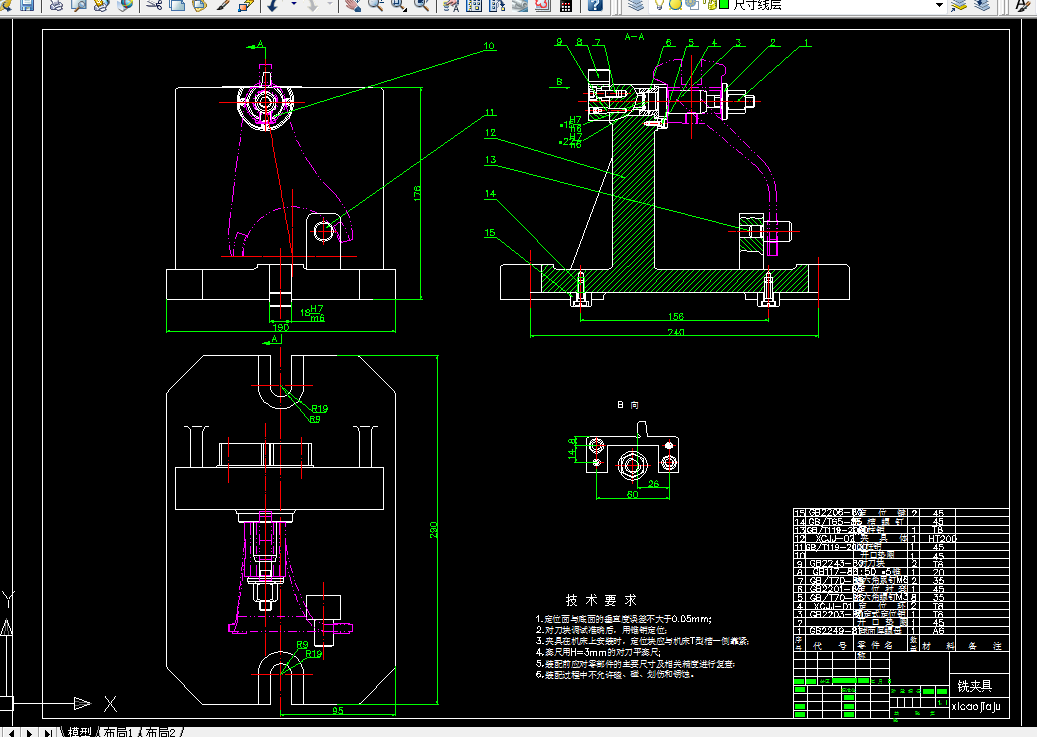The height and width of the screenshot is (737, 1037).
Task: Select the Match Properties brush icon
Action: click(x=223, y=5)
